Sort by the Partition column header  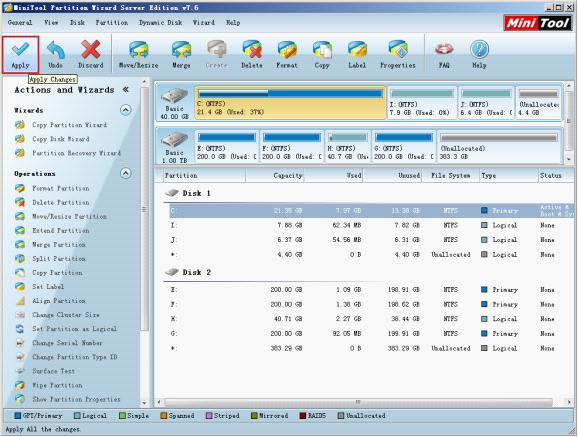coord(204,176)
